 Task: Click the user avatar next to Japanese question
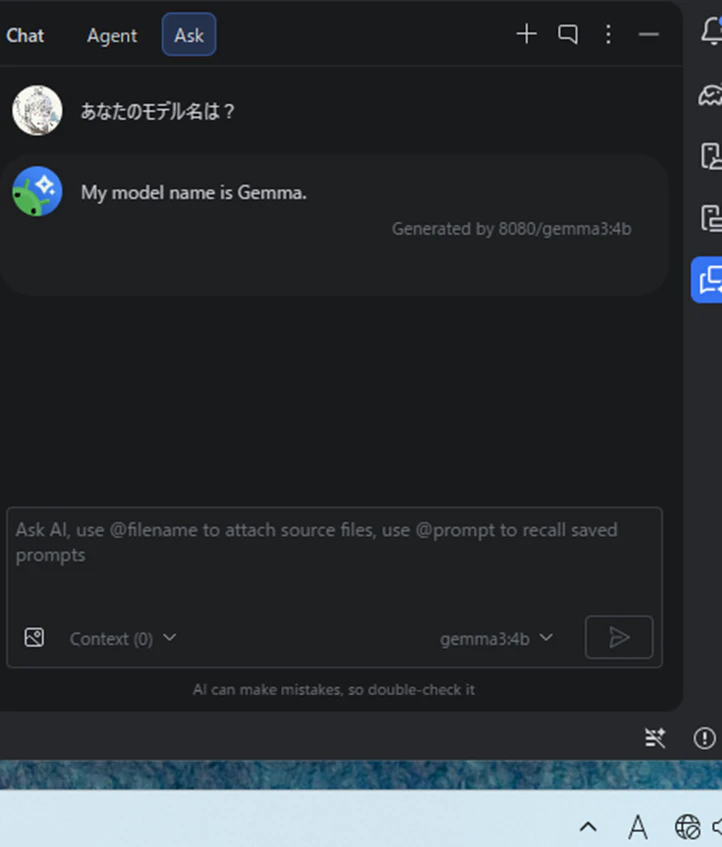pyautogui.click(x=37, y=110)
